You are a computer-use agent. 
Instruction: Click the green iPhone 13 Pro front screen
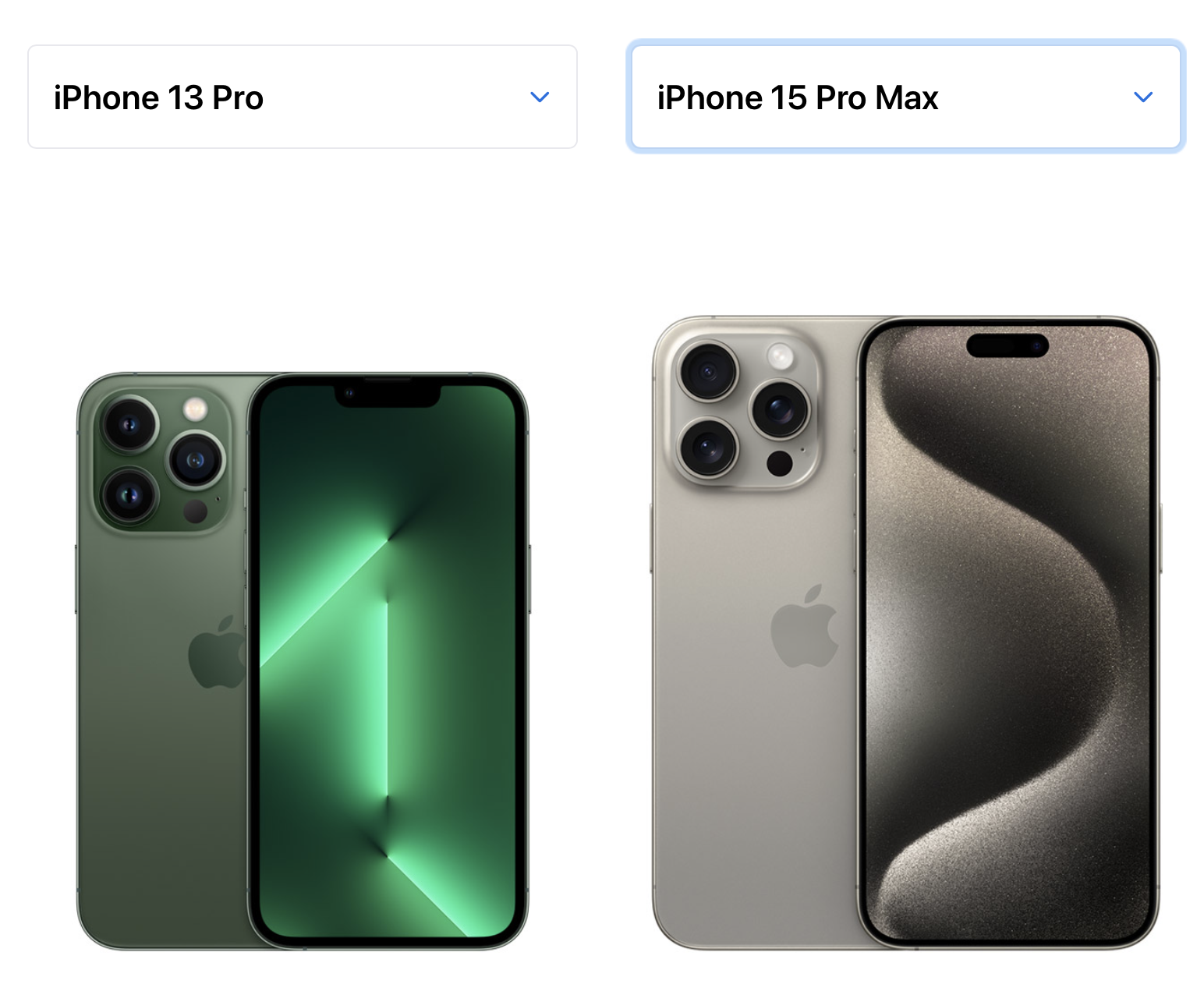388,661
